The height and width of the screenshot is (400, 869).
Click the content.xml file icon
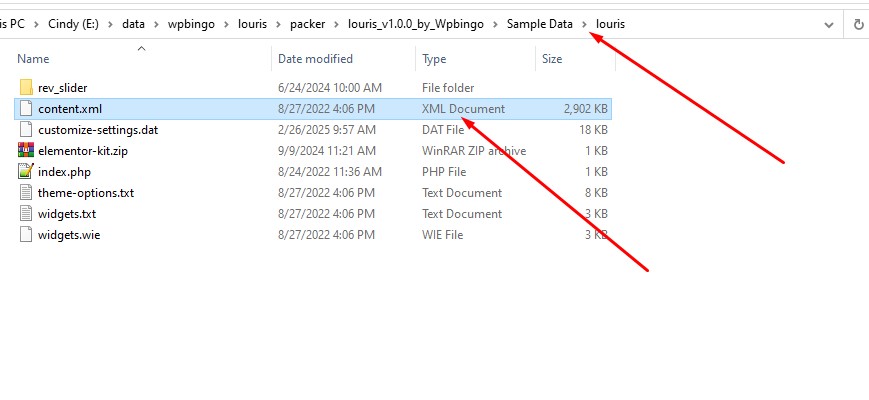(27, 109)
